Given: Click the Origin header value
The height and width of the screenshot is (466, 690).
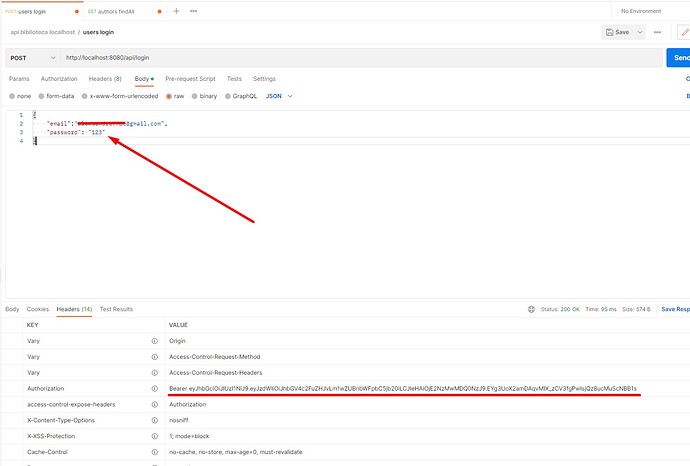Looking at the screenshot, I should (x=177, y=341).
